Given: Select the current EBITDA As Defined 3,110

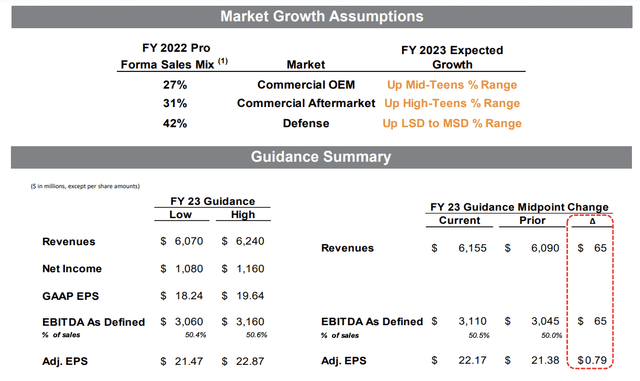Looking at the screenshot, I should coord(472,321).
